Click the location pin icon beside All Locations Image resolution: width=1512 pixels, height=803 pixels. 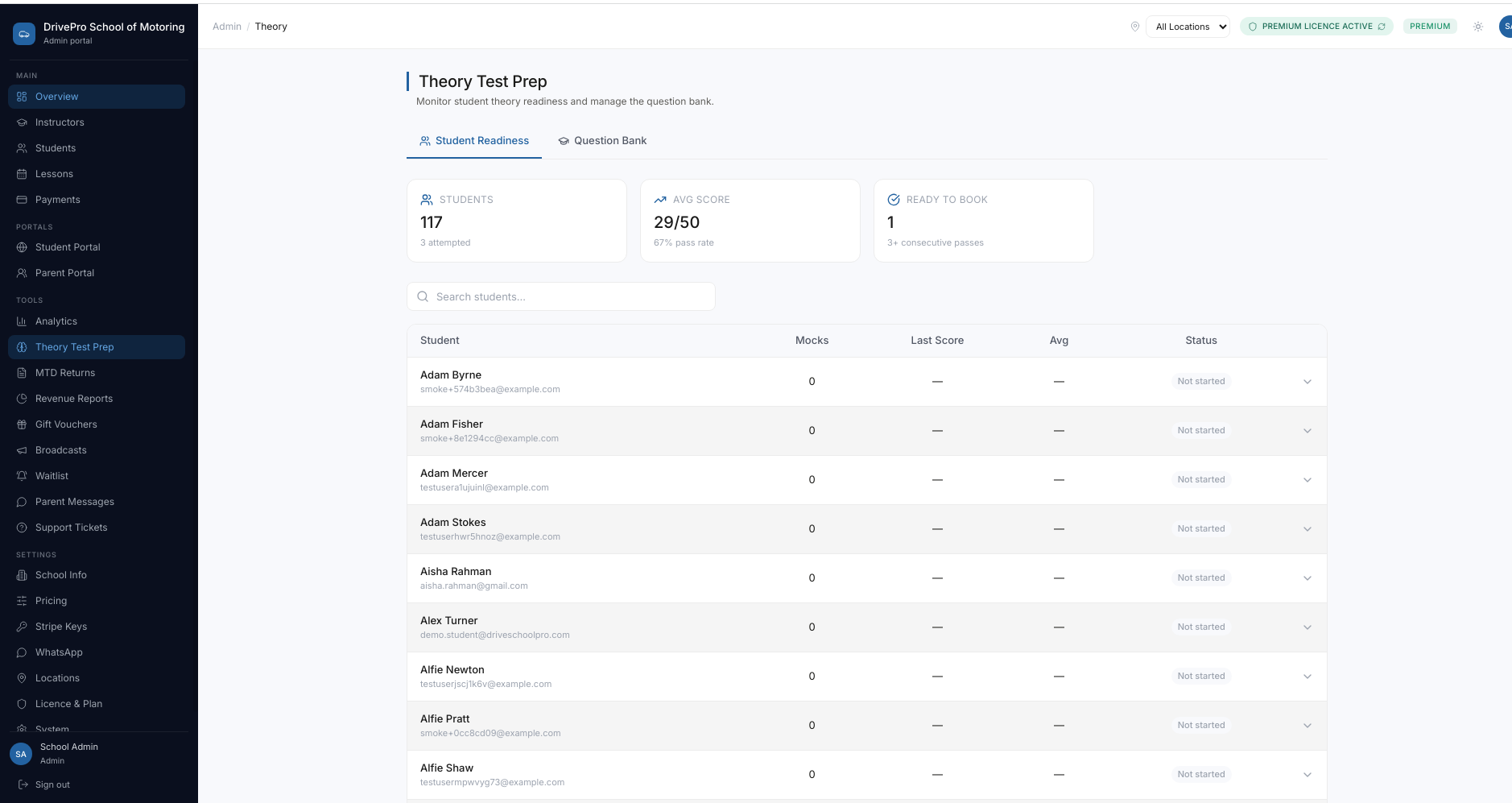(1135, 27)
